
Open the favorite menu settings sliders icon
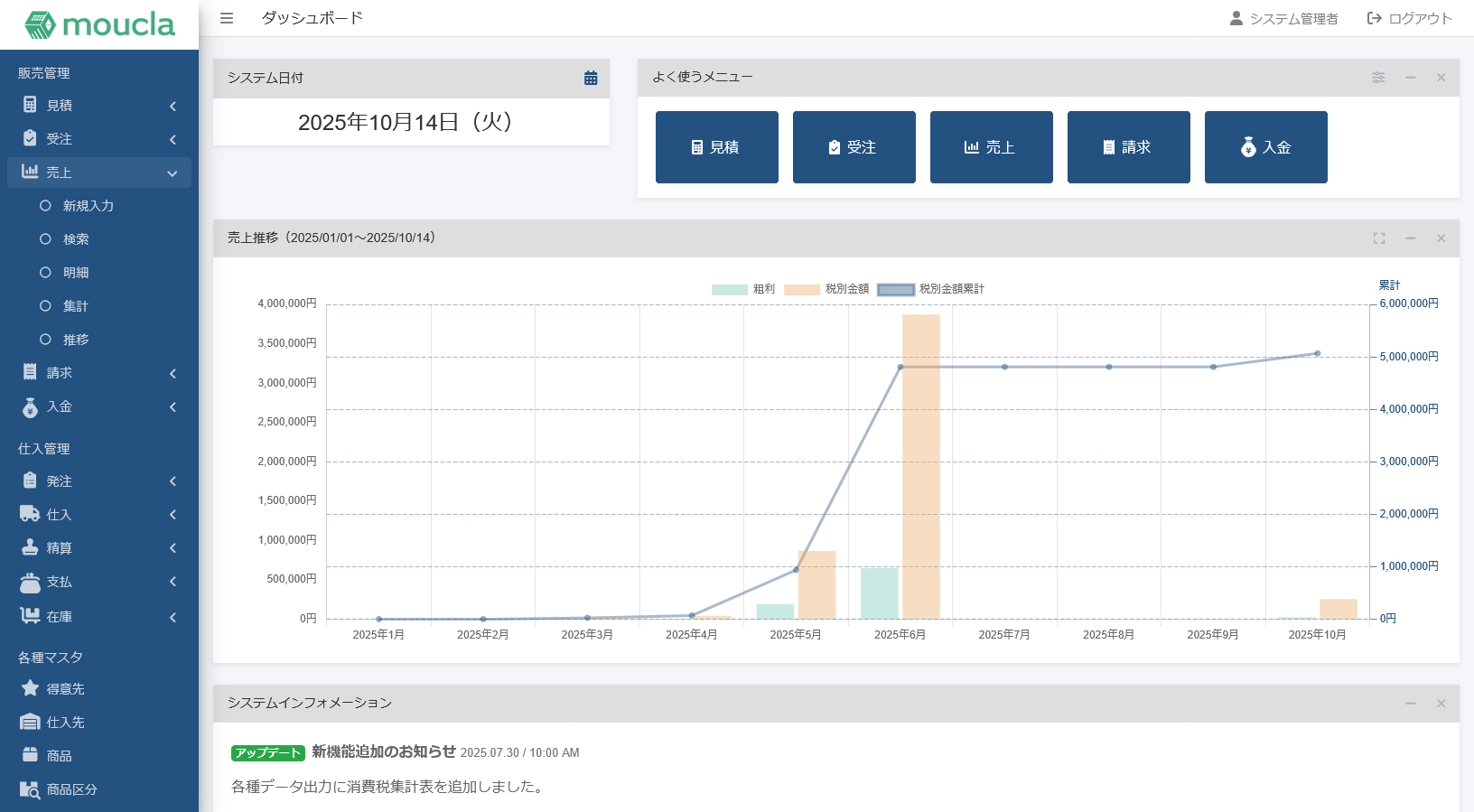pos(1378,78)
